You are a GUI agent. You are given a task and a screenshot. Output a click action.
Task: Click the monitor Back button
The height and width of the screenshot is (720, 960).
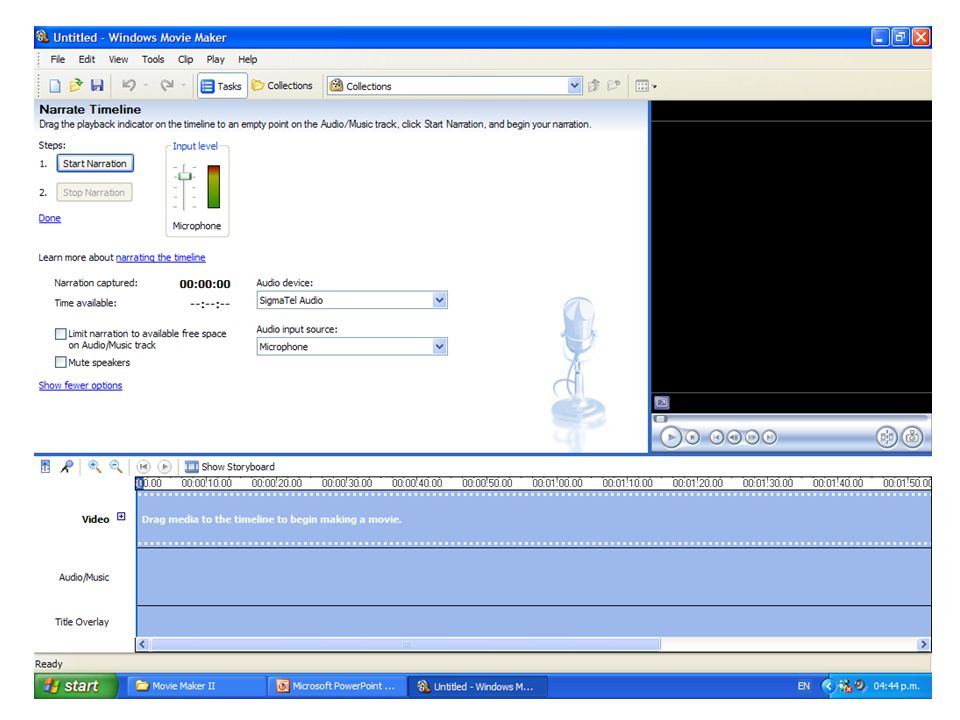tap(716, 437)
